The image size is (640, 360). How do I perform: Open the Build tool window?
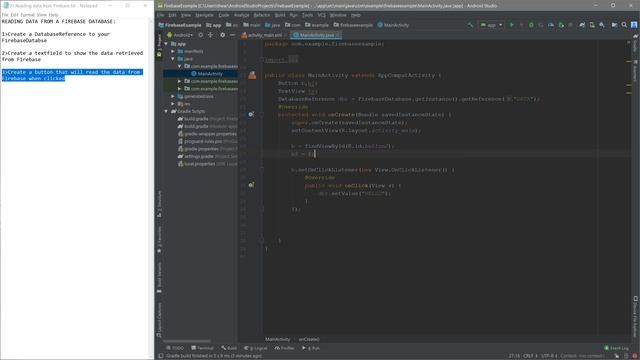[x=229, y=348]
